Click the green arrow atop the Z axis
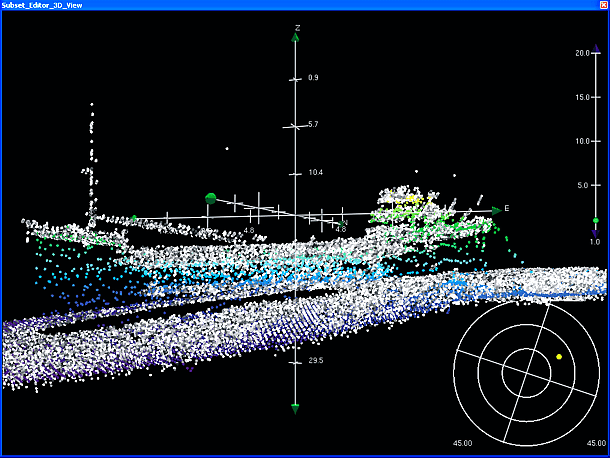Screen dimensions: 610x458 pyautogui.click(x=295, y=39)
